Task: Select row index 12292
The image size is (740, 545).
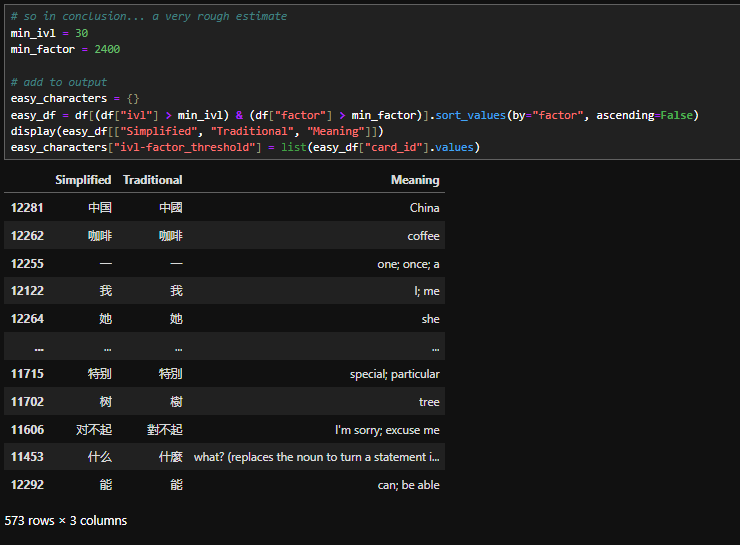Action: pos(29,485)
